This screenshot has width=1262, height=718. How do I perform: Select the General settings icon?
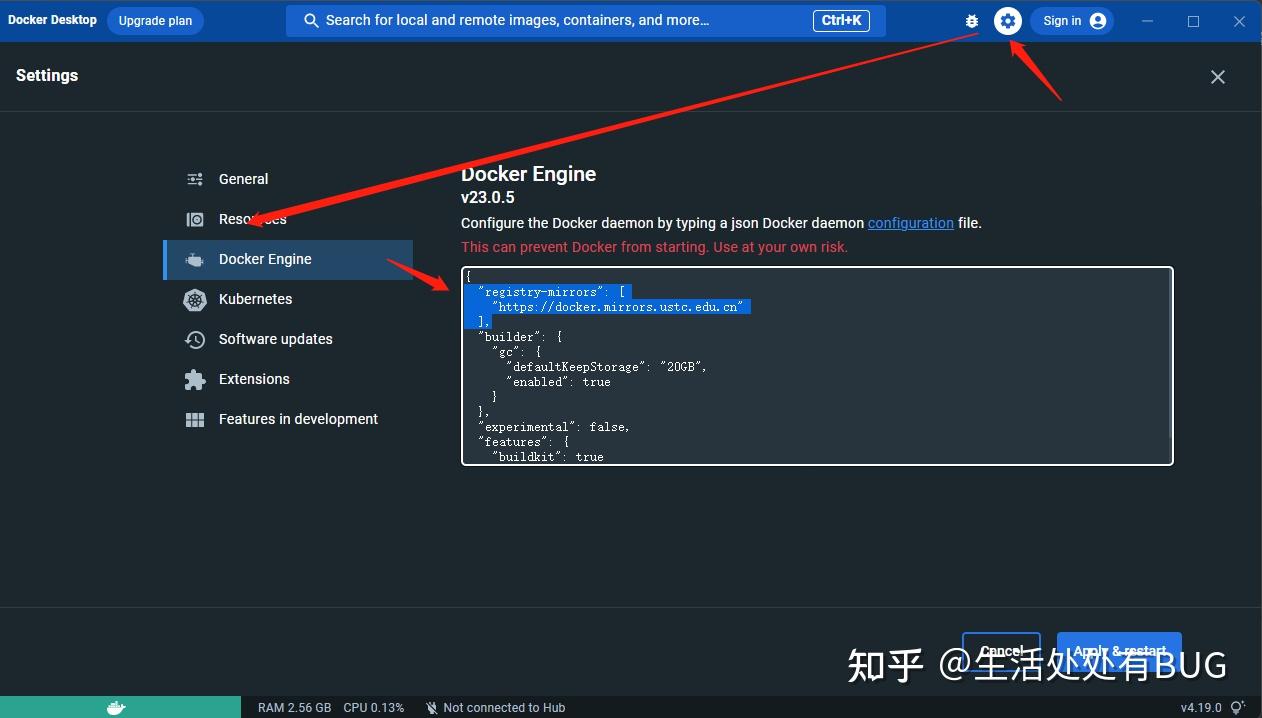[195, 179]
